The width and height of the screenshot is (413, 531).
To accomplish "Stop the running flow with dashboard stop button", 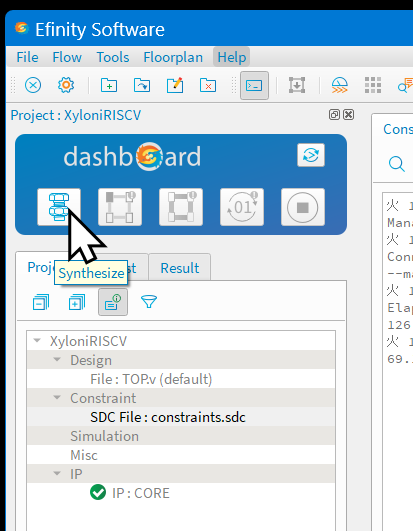I will click(x=303, y=207).
